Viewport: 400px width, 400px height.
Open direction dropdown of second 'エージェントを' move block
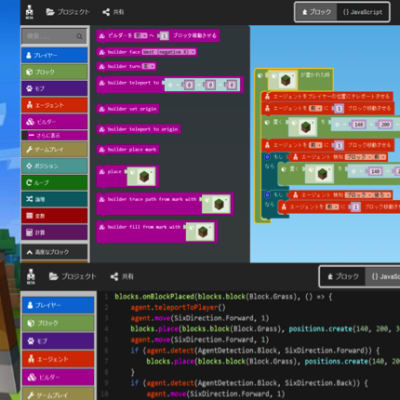[315, 145]
